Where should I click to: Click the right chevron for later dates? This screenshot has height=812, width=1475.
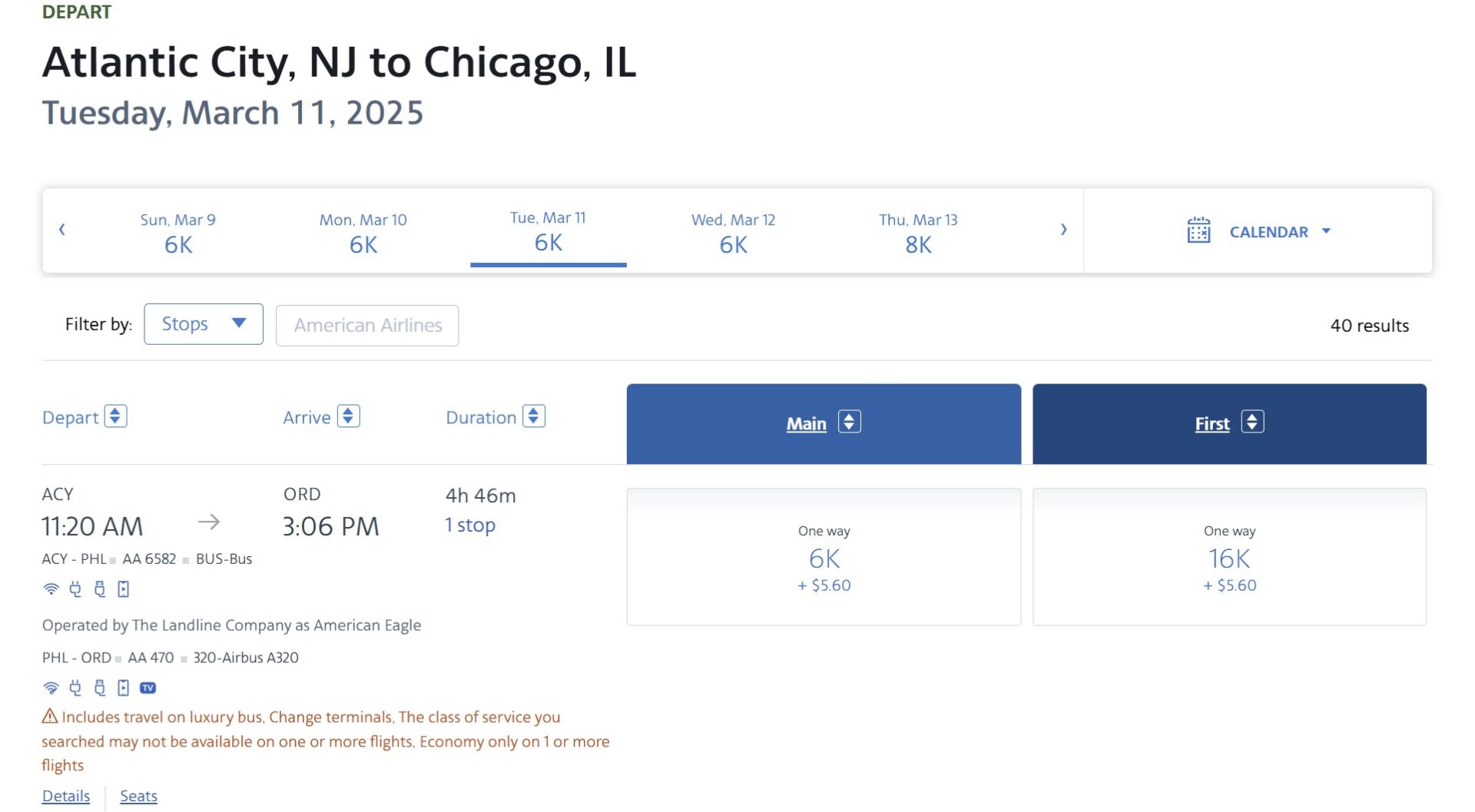pyautogui.click(x=1063, y=229)
